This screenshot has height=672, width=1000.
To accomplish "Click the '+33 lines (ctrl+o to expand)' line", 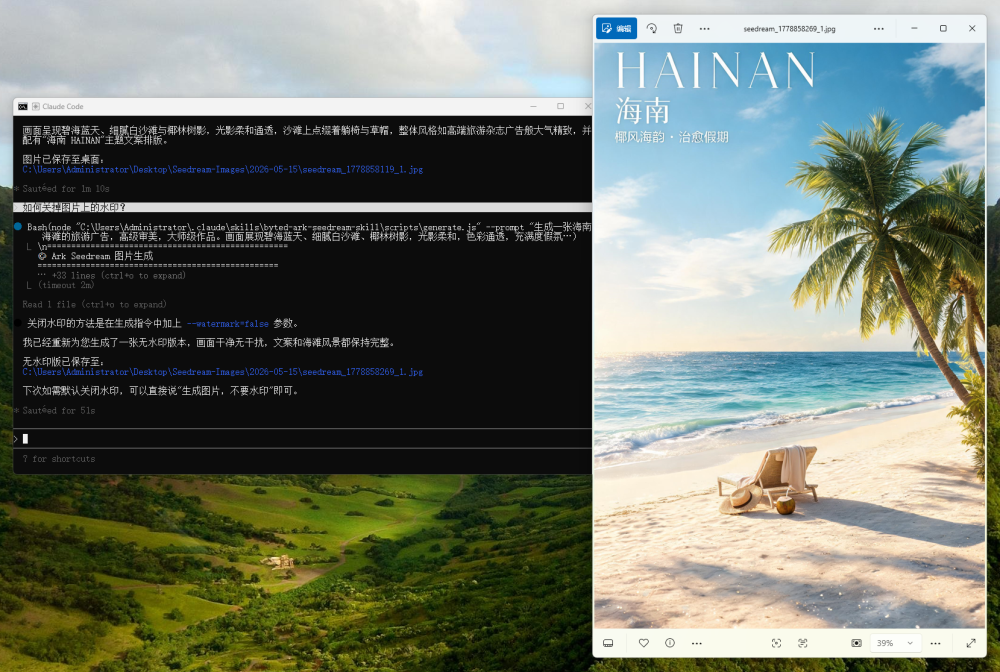I will (x=119, y=275).
